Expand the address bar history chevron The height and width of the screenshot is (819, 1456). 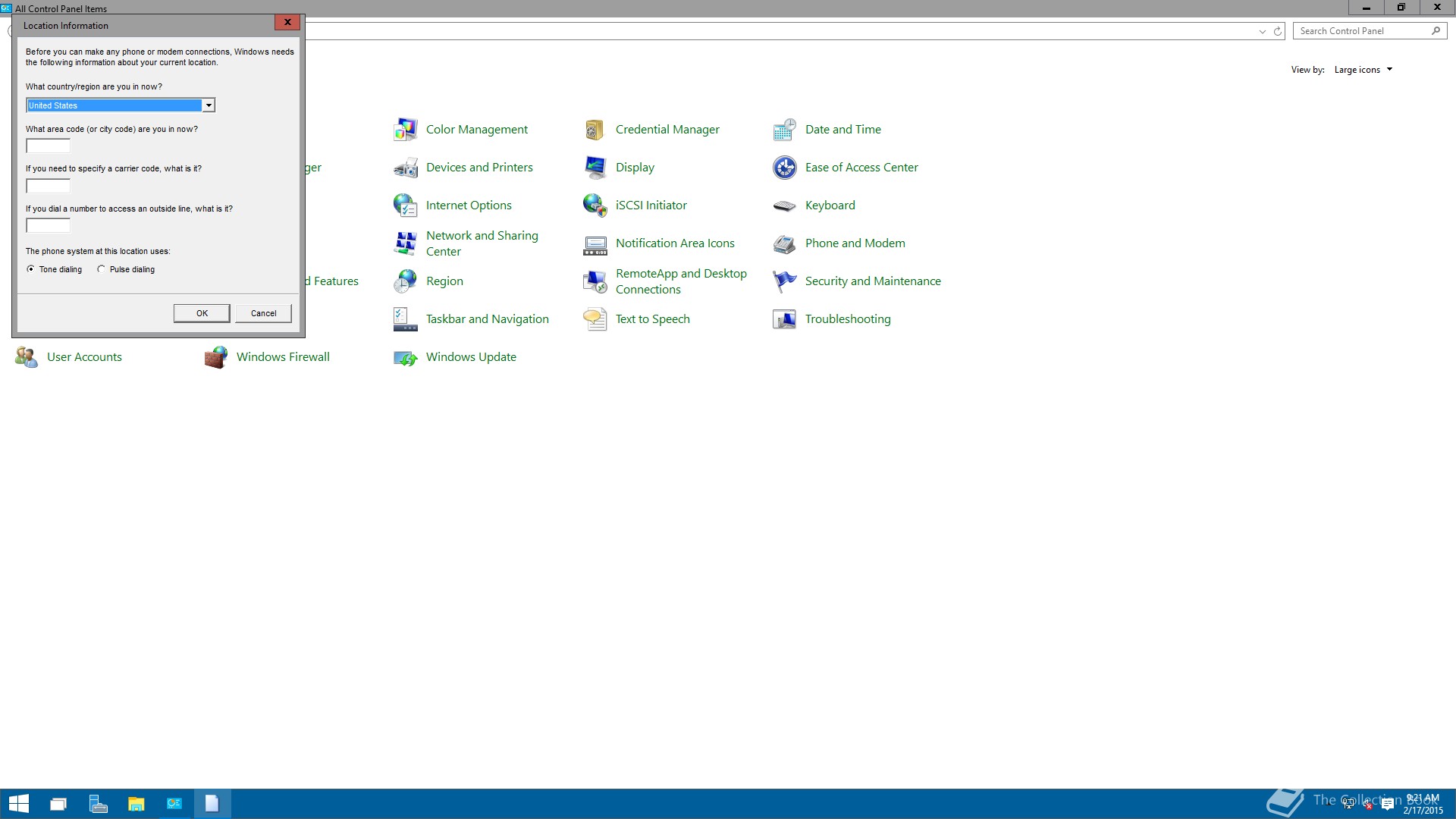coord(1263,31)
